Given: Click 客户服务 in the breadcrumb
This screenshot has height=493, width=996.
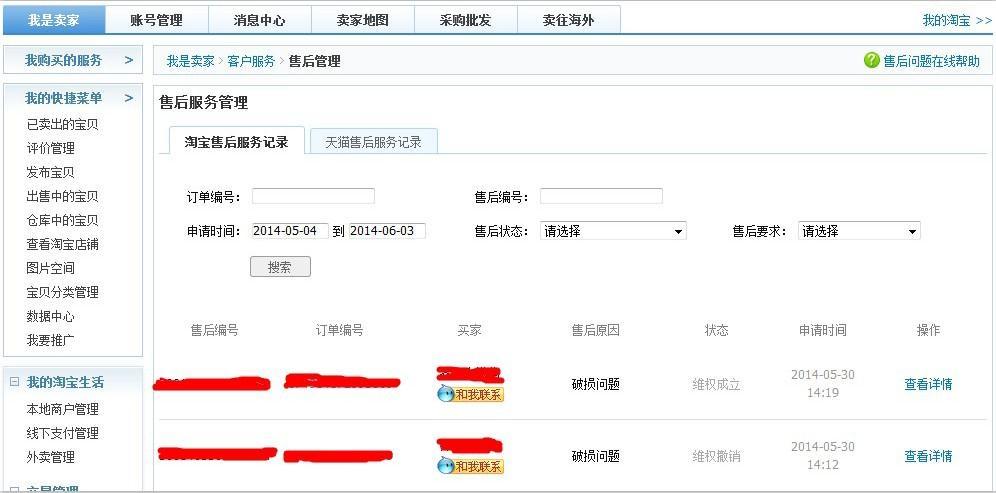Looking at the screenshot, I should click(251, 61).
